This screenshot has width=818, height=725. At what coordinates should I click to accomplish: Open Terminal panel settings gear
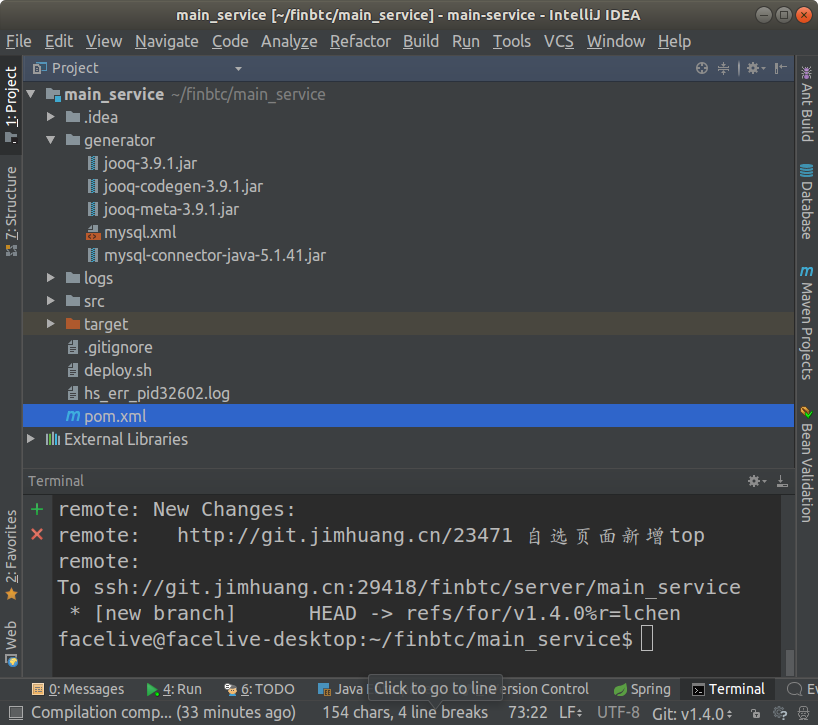pyautogui.click(x=756, y=481)
